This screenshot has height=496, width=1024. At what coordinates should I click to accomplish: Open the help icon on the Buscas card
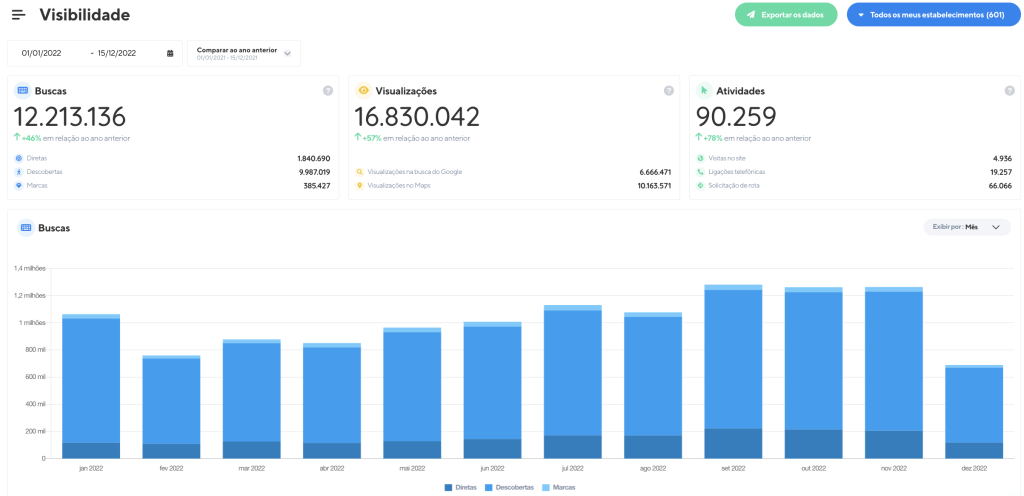point(328,91)
